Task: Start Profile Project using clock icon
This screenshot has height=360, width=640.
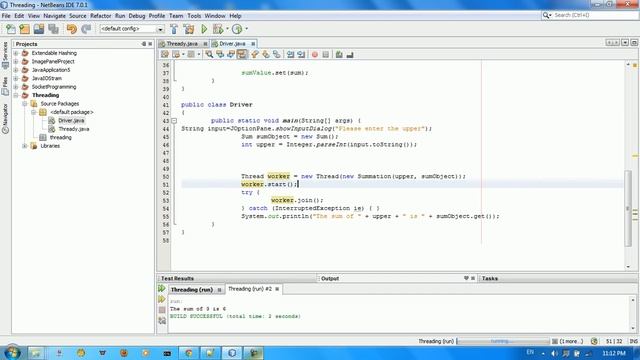Action: coord(237,29)
